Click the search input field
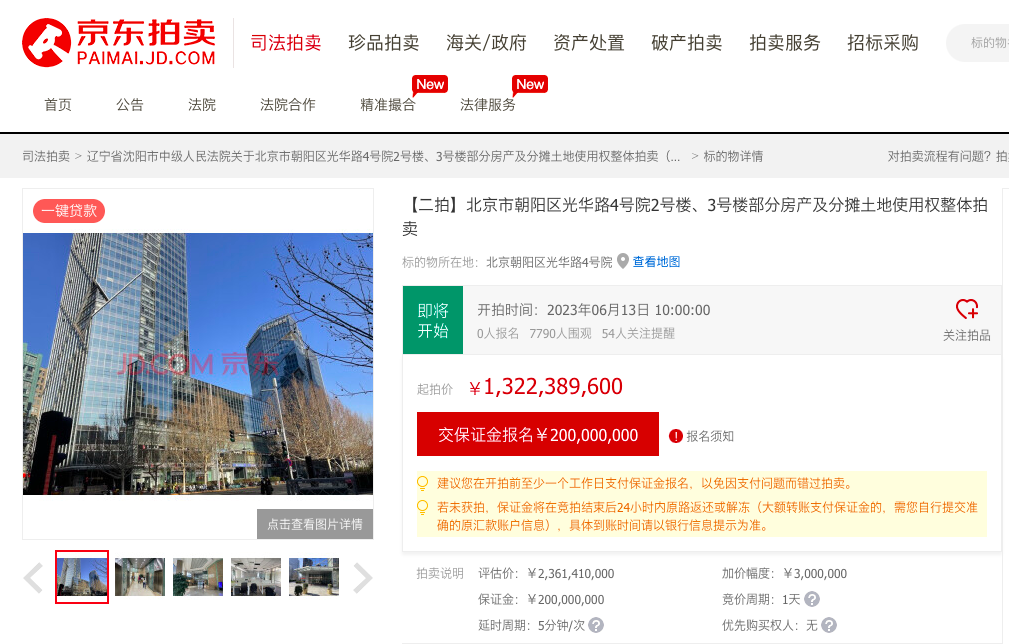Viewport: 1009px width, 644px height. 985,43
